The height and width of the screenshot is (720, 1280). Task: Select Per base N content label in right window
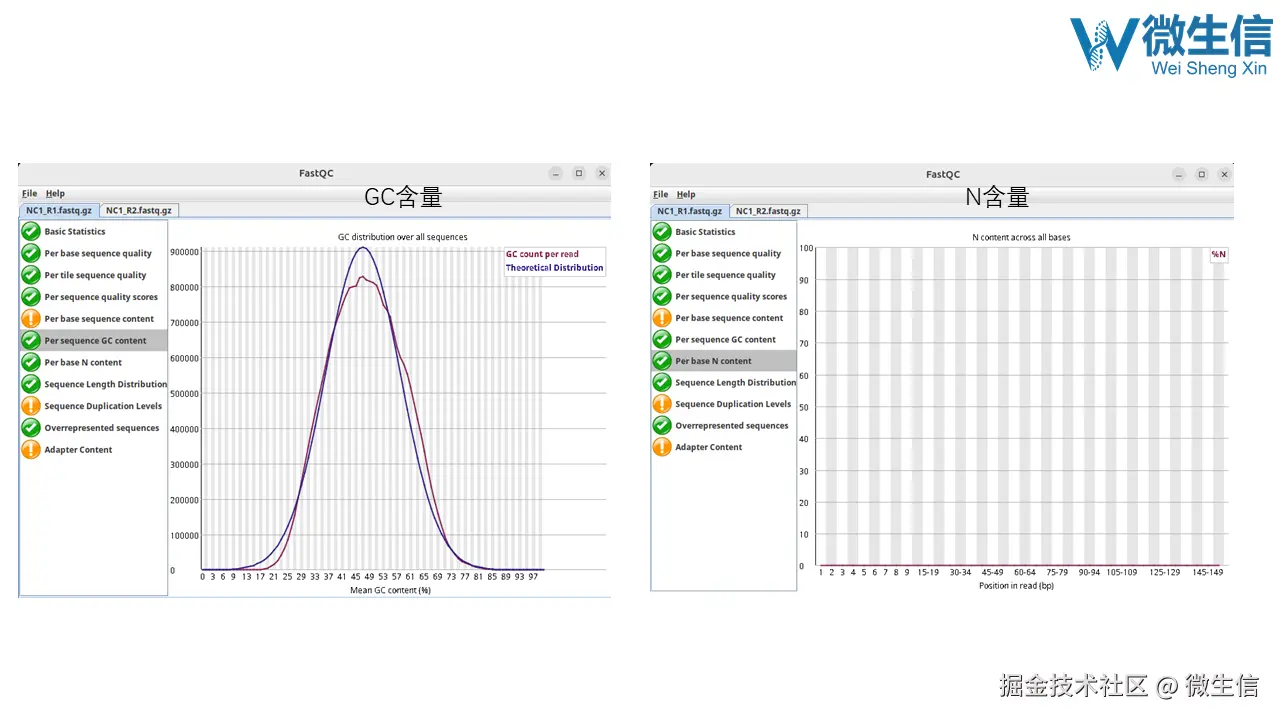tap(713, 361)
